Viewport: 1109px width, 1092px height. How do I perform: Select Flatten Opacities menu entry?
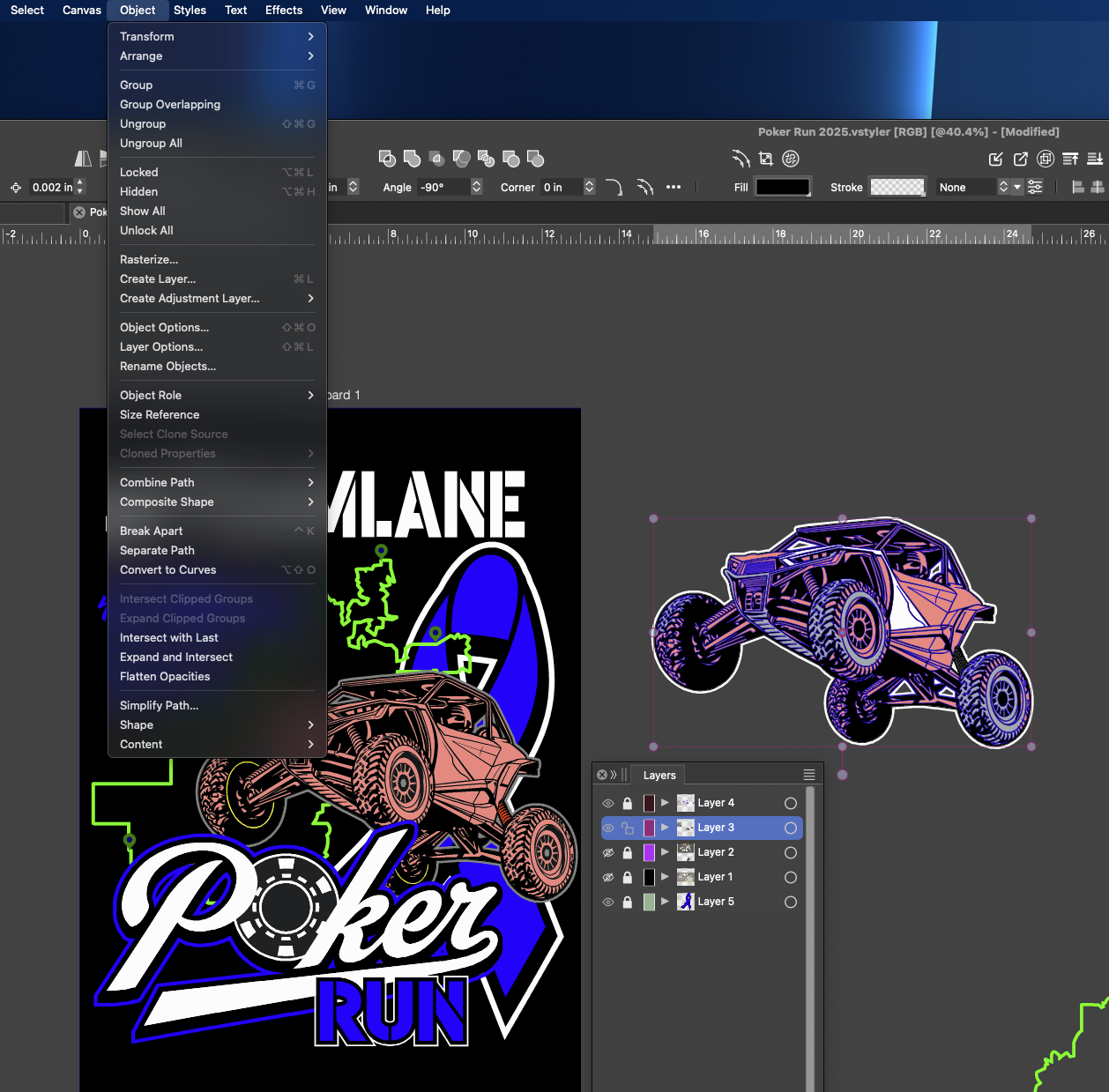click(x=165, y=676)
